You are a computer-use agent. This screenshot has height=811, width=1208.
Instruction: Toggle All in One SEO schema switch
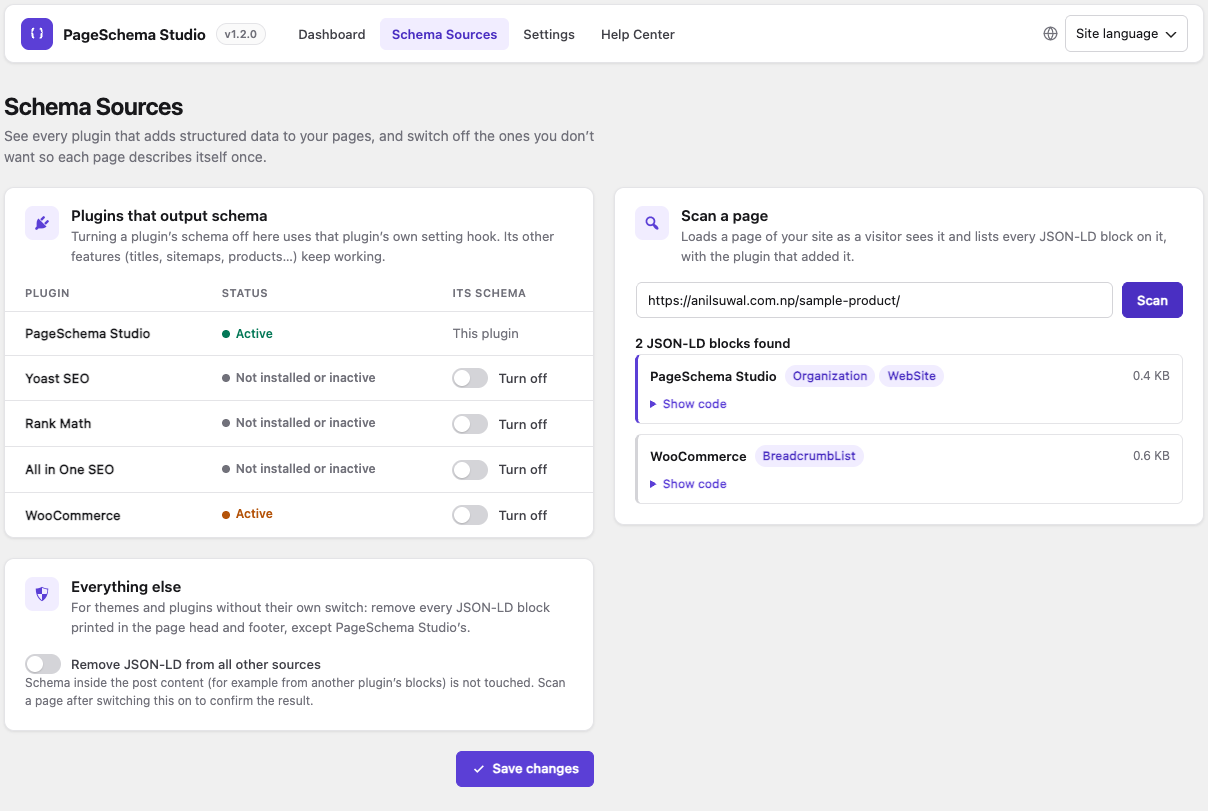point(470,469)
